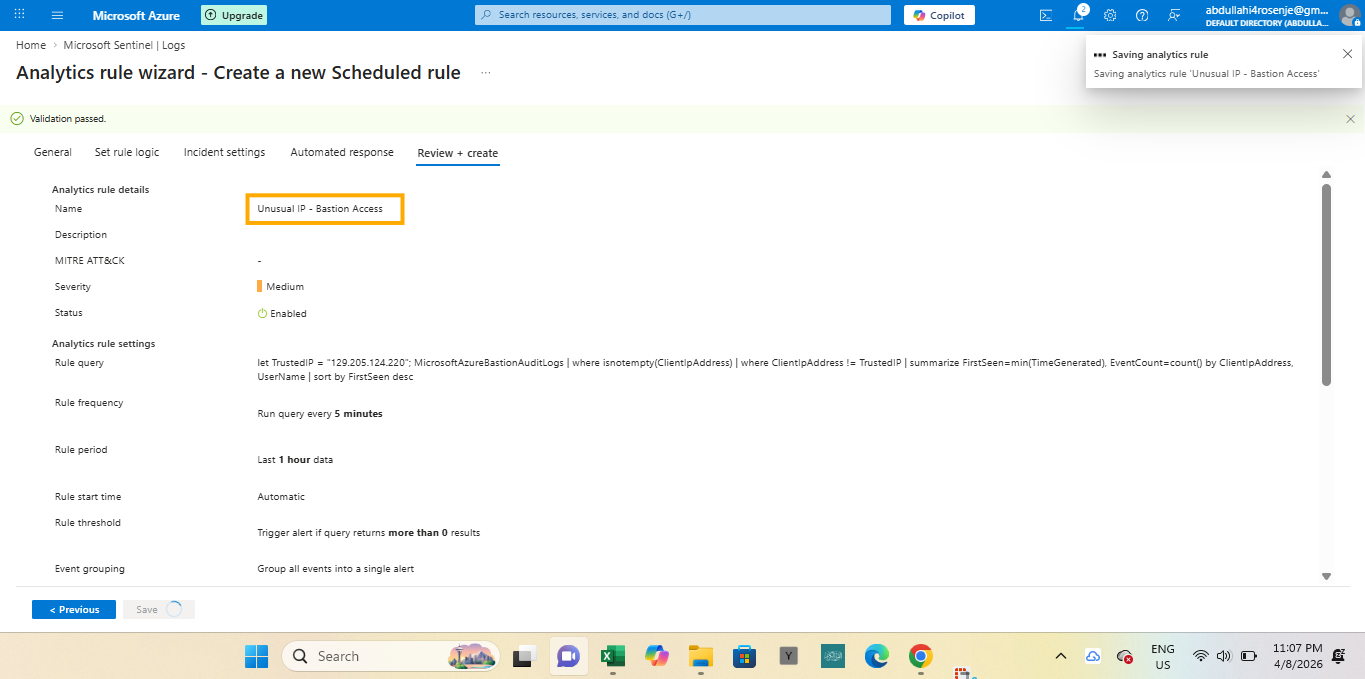
Task: Click the battery tray icon
Action: click(1249, 656)
